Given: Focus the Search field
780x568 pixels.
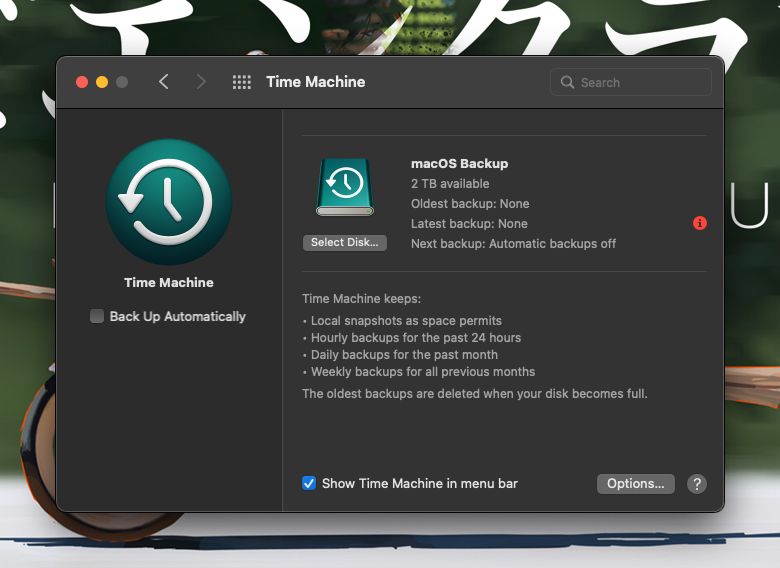Looking at the screenshot, I should (630, 82).
